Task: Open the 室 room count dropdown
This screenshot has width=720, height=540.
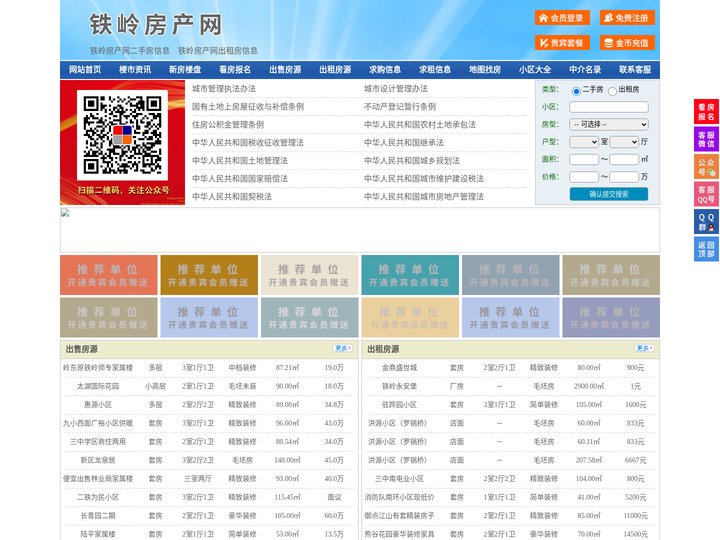Action: (584, 142)
